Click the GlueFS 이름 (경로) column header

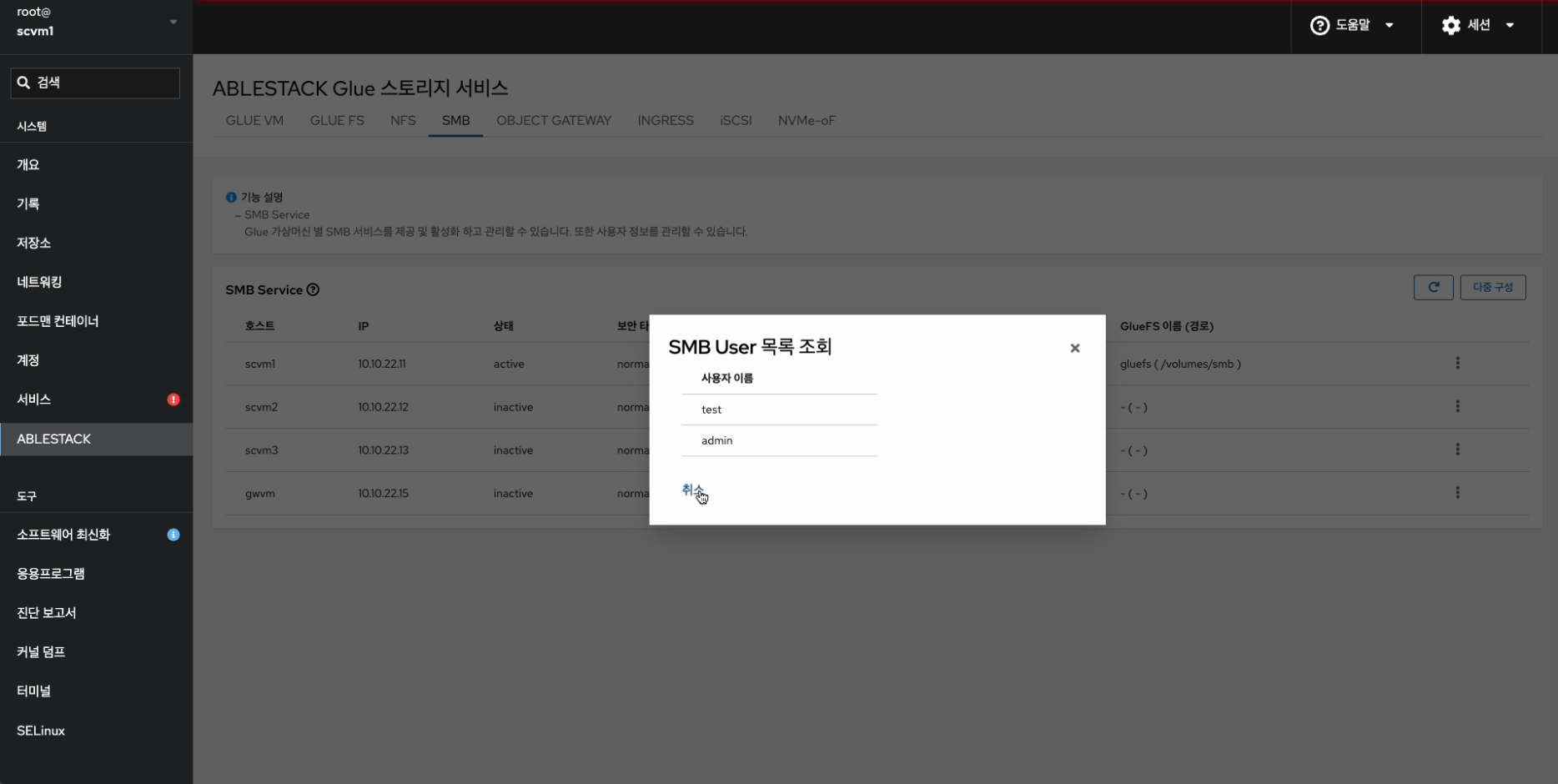click(x=1166, y=326)
